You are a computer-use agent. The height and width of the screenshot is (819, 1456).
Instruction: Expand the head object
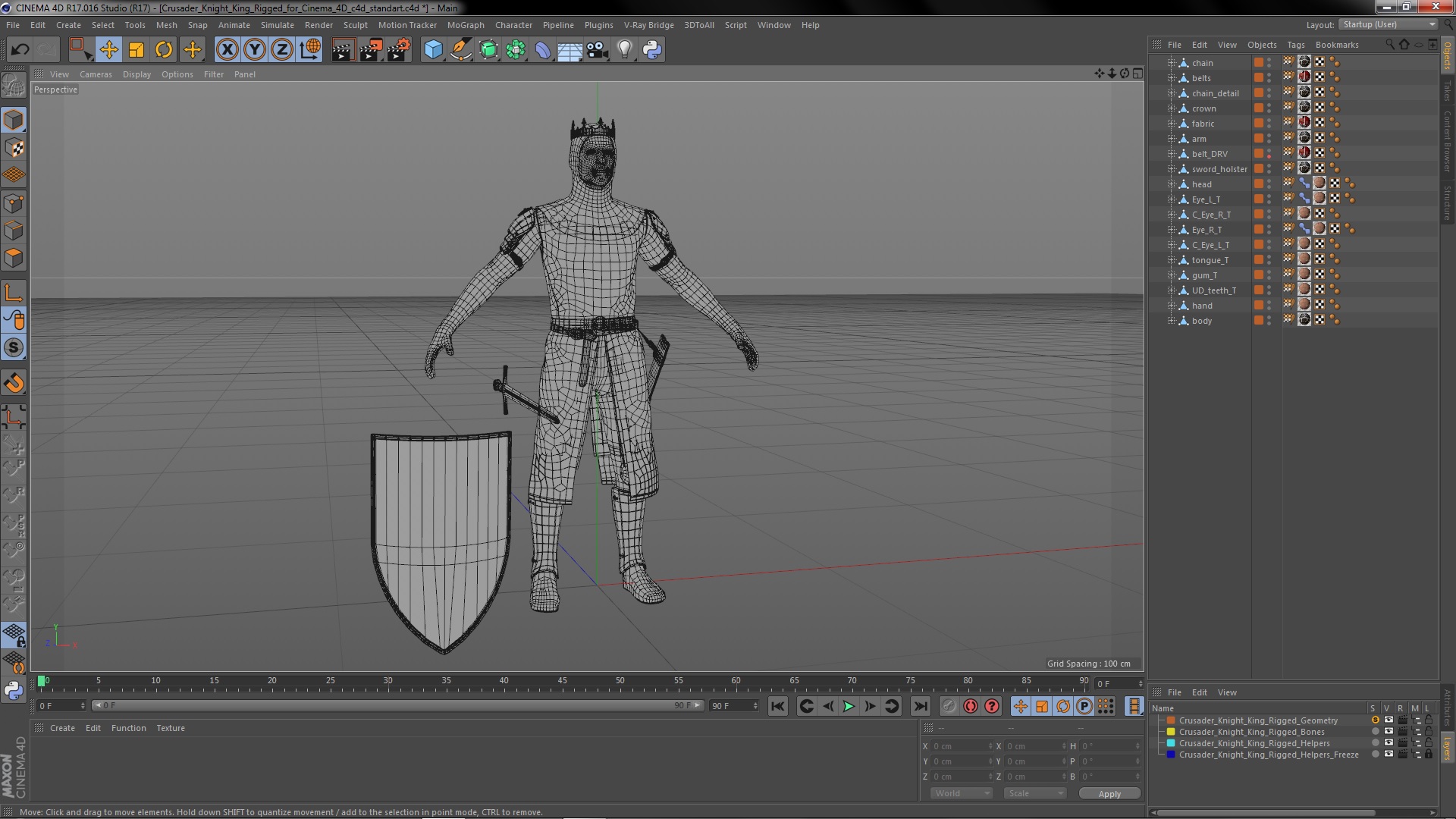1172,184
